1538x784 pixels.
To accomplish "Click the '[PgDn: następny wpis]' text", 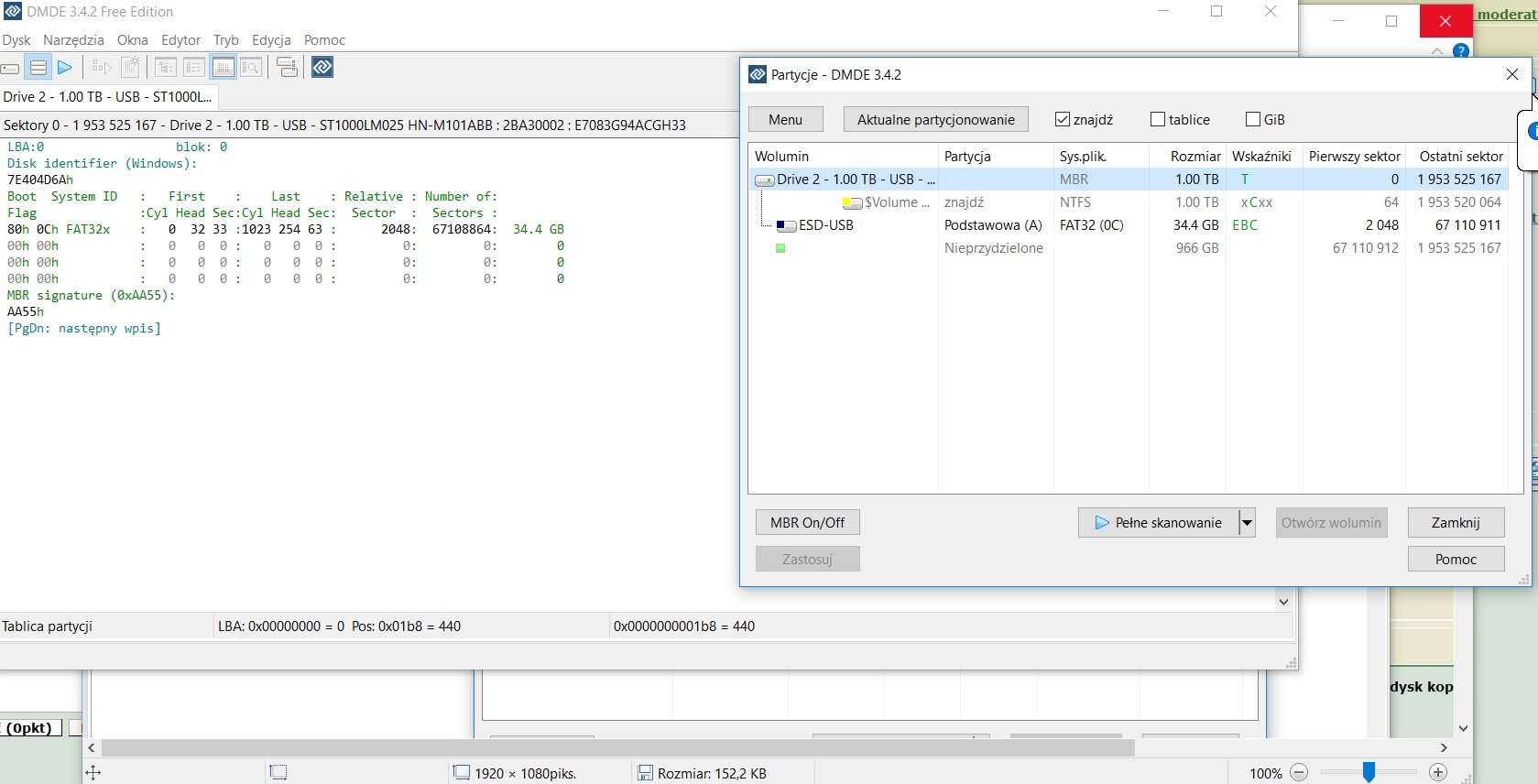I will 84,329.
